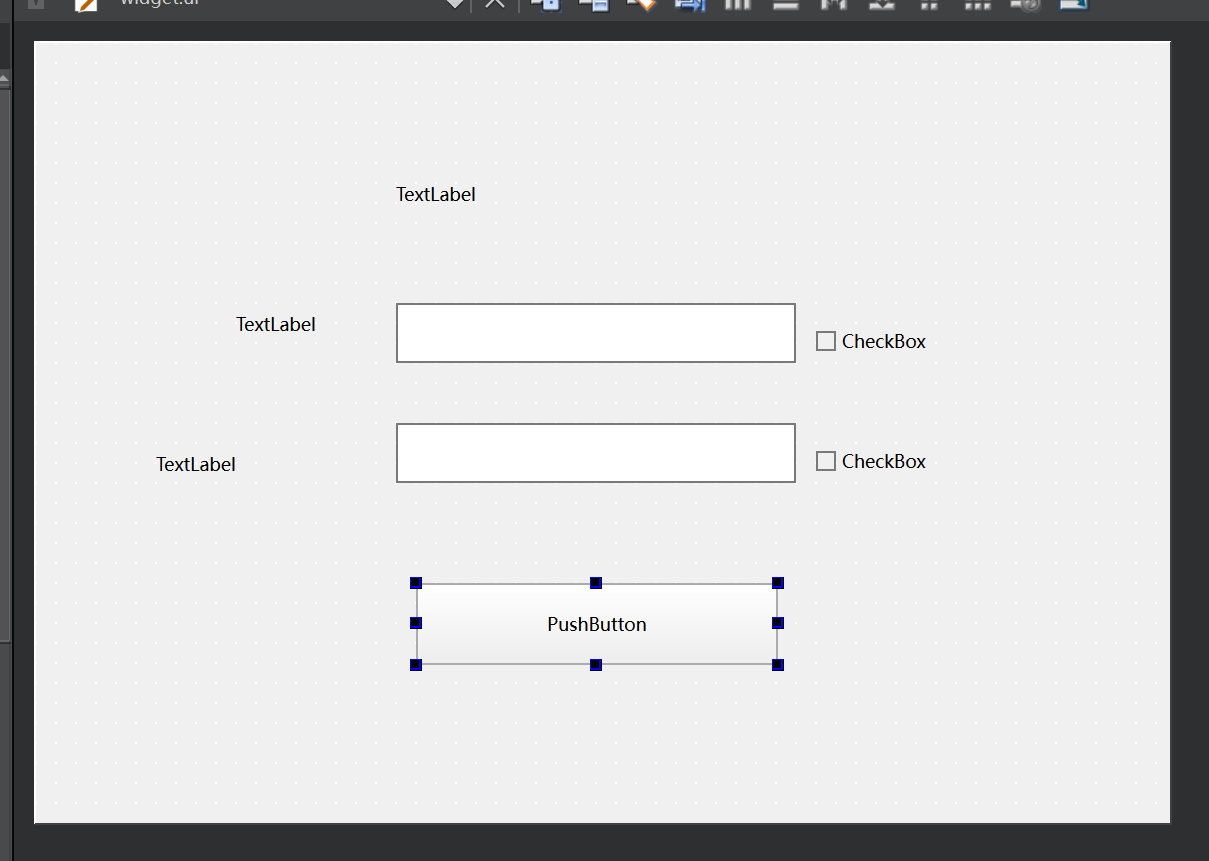The width and height of the screenshot is (1209, 861).
Task: Apply Lay Out Vertically from toolbar
Action: 786,3
